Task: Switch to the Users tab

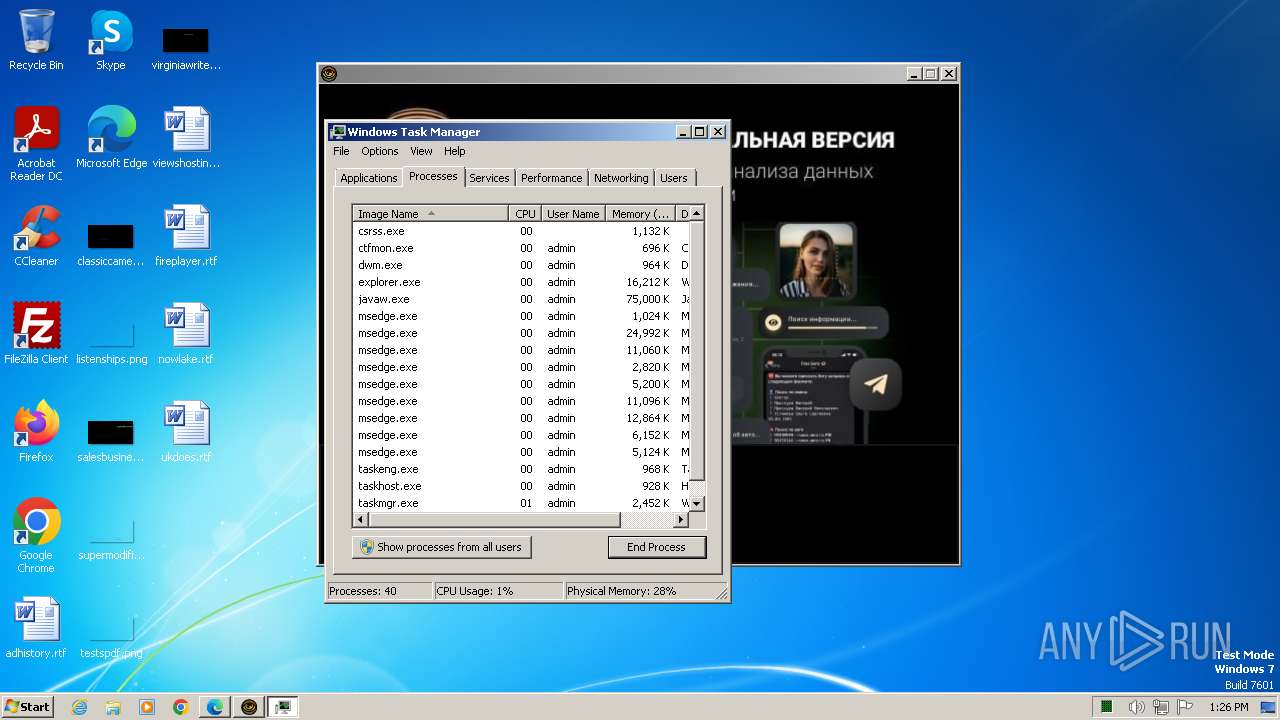Action: coord(674,178)
